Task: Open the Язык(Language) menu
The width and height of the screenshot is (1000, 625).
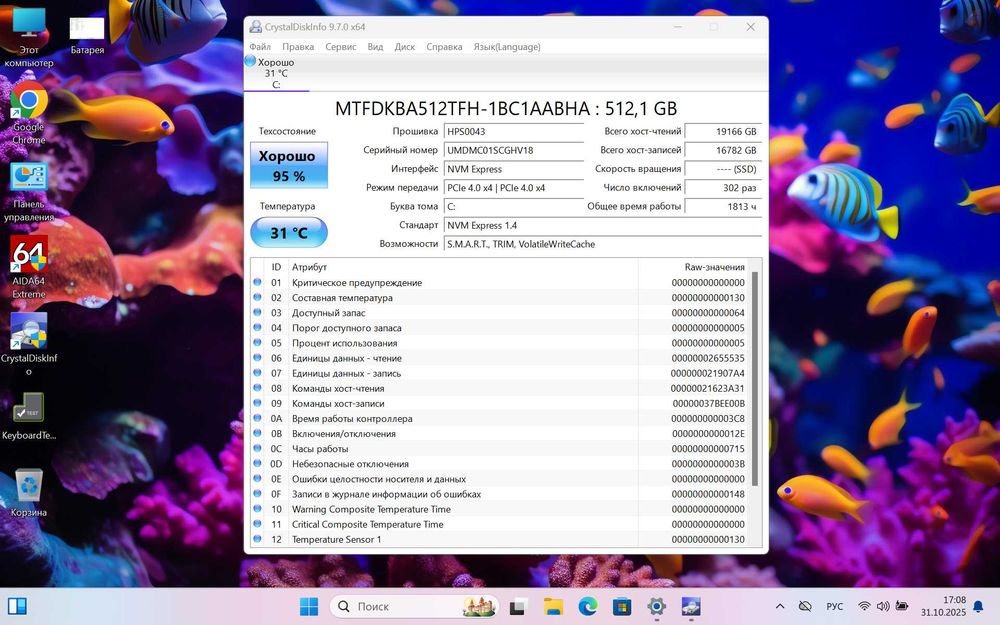Action: pos(506,47)
